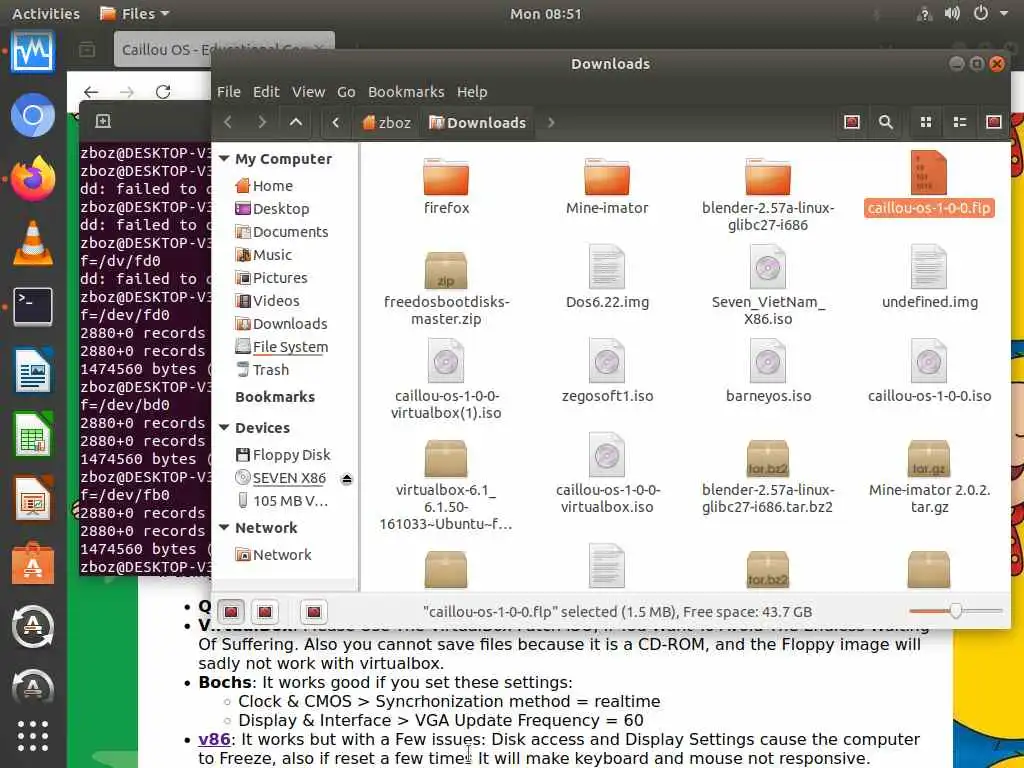Launch VLC from the dock
Screen dimensions: 1024x768
[x=33, y=243]
